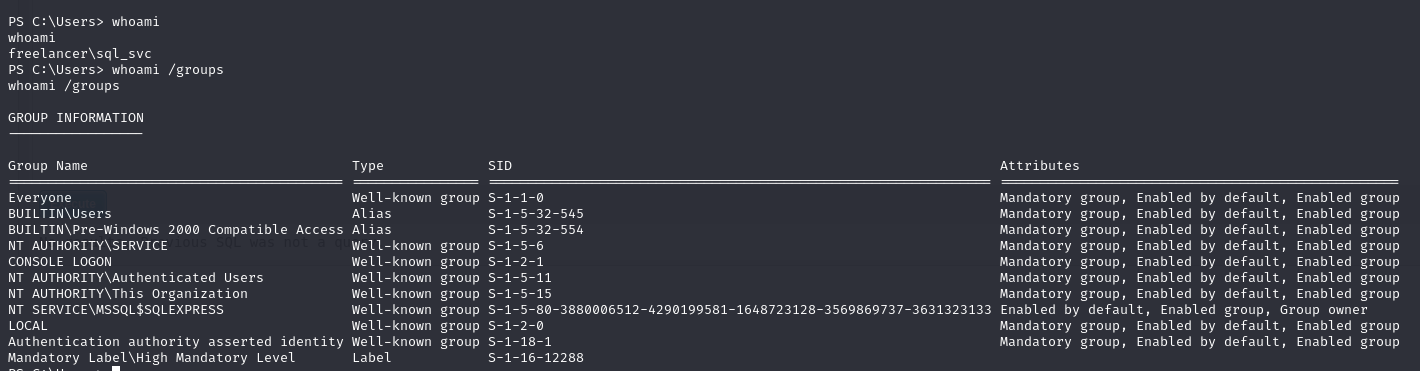Select the SID column header
Screen dimensions: 1420x371
500,166
